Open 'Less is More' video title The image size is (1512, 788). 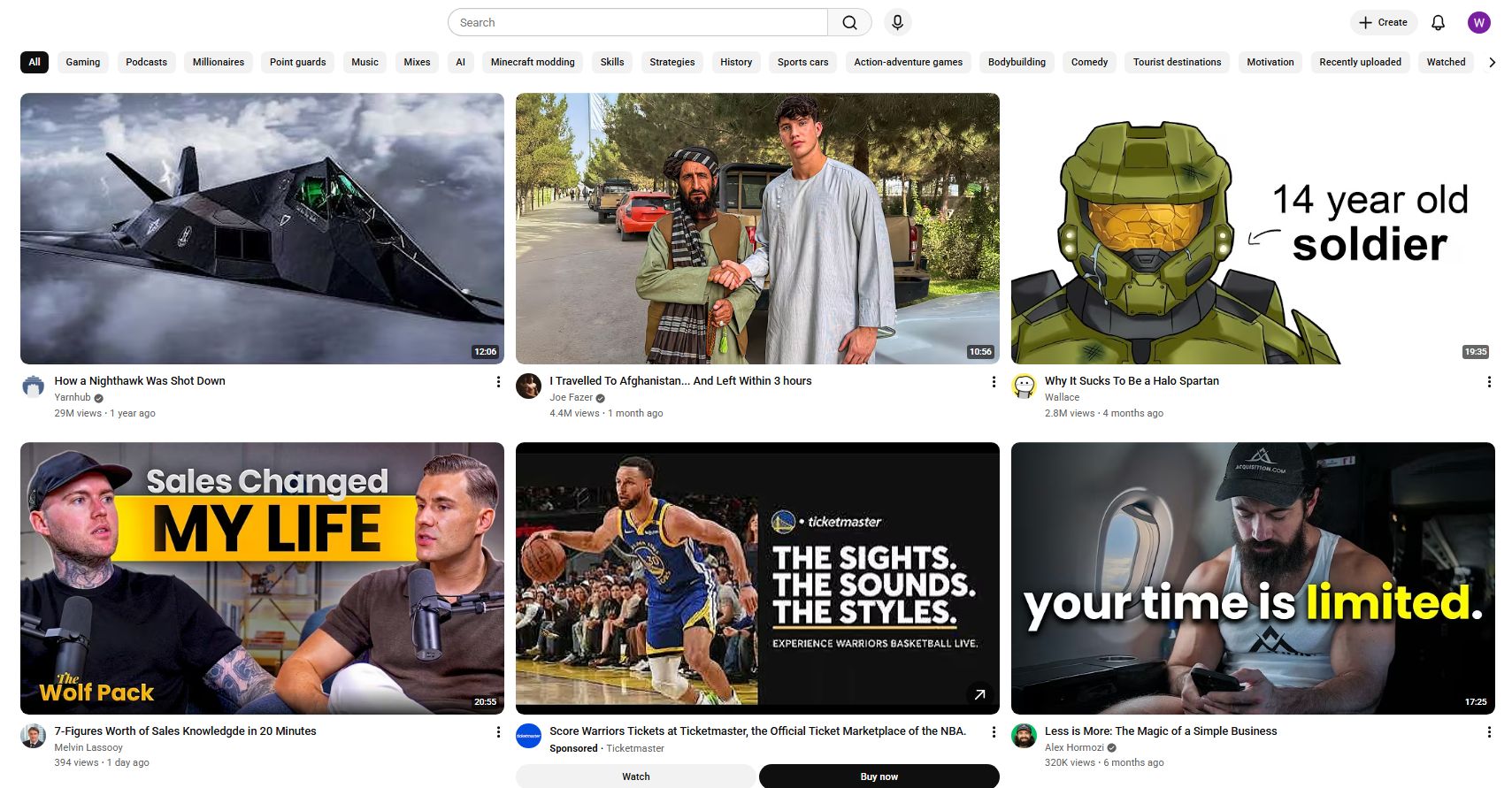coord(1161,731)
